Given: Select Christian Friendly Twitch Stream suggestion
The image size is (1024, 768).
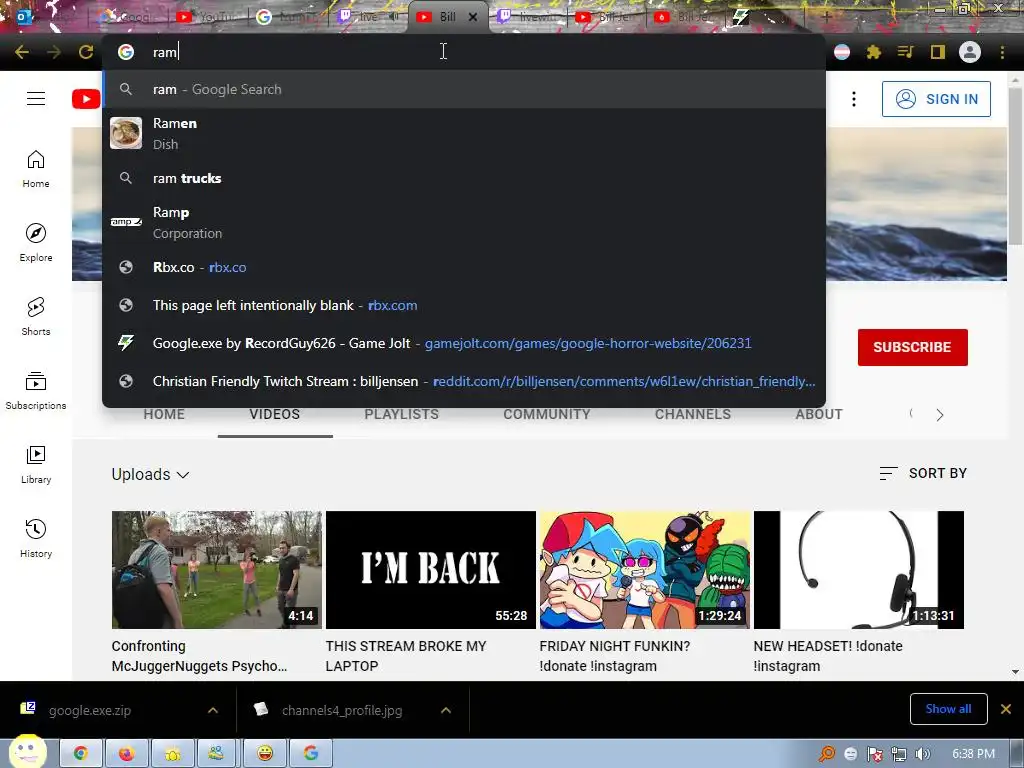Looking at the screenshot, I should point(464,381).
